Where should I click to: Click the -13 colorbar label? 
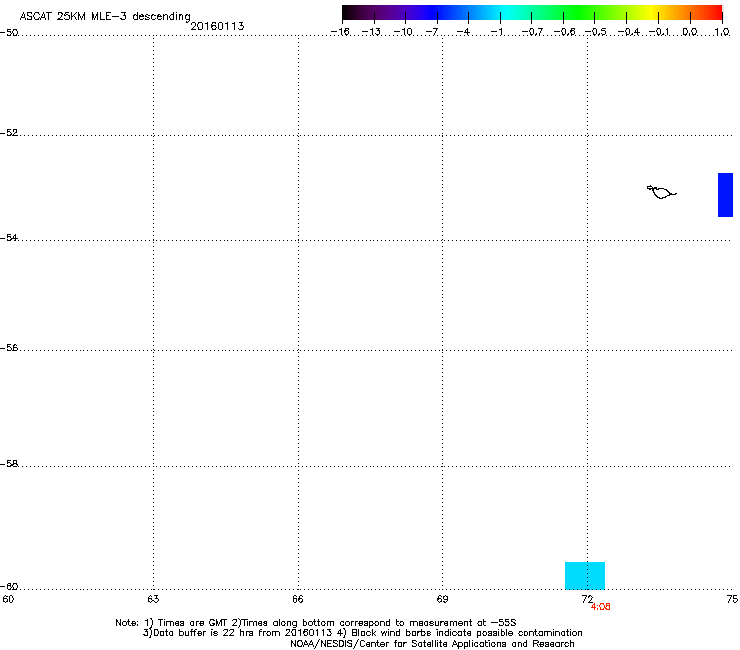coord(371,32)
